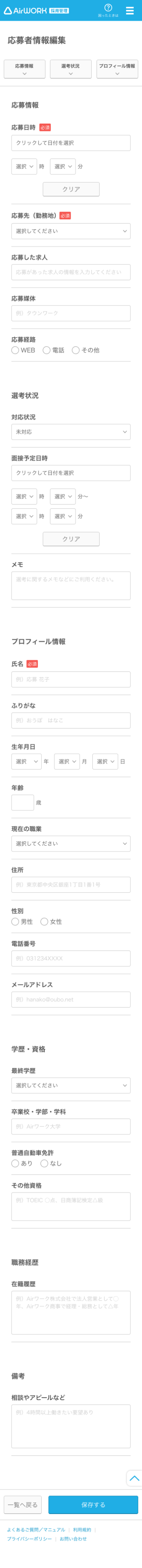Image resolution: width=142 pixels, height=1568 pixels.
Task: Click the 氏名 input field
Action: (x=71, y=679)
